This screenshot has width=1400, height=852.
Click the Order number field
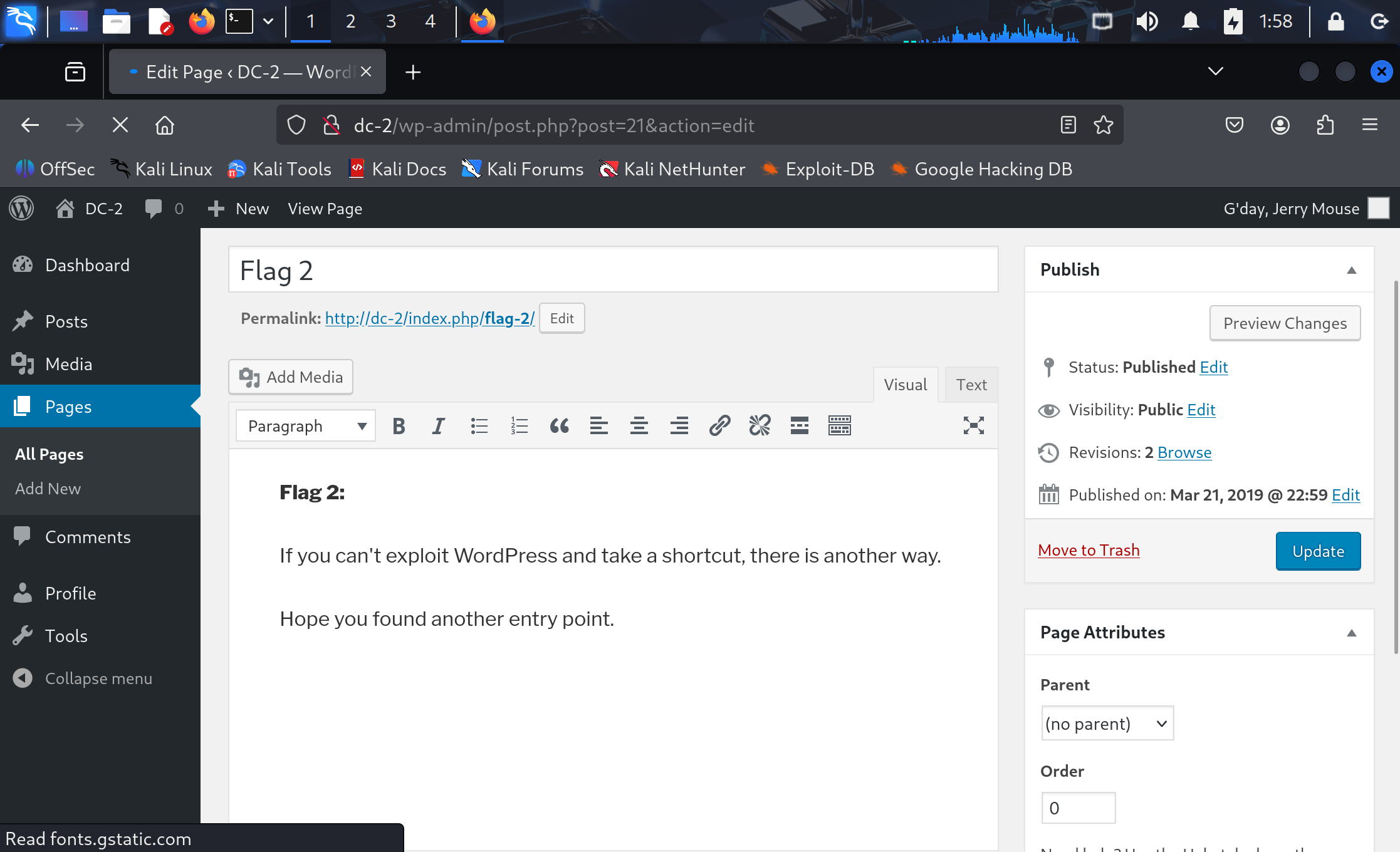coord(1078,808)
